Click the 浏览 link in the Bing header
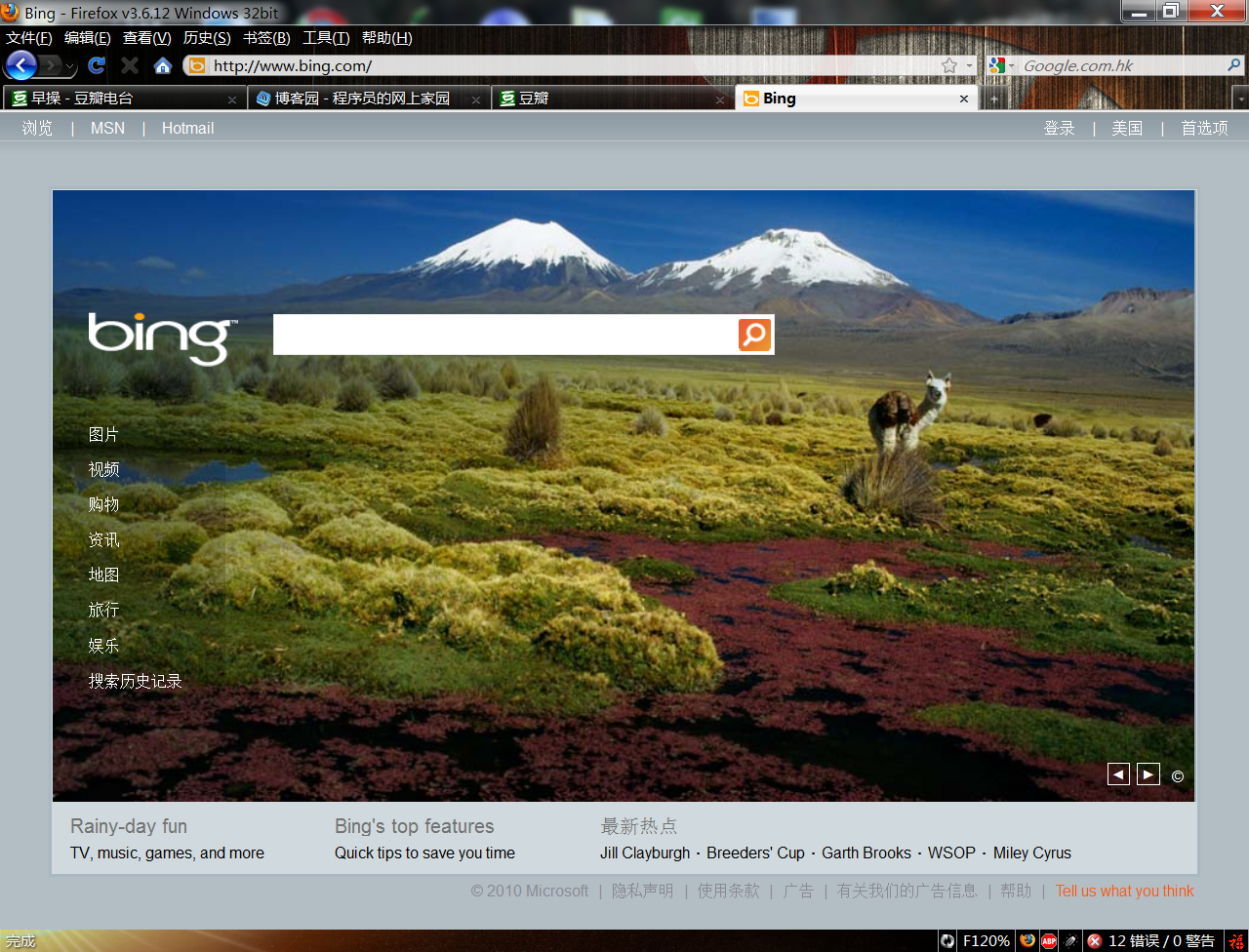This screenshot has width=1249, height=952. pyautogui.click(x=37, y=128)
